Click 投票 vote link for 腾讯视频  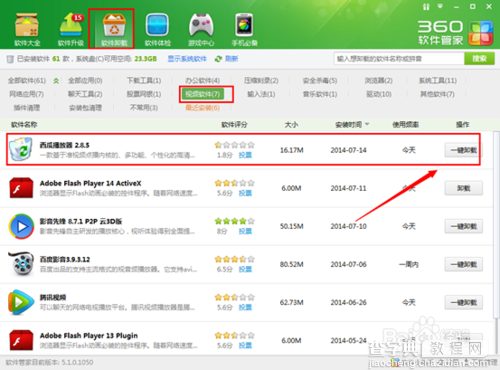click(245, 307)
